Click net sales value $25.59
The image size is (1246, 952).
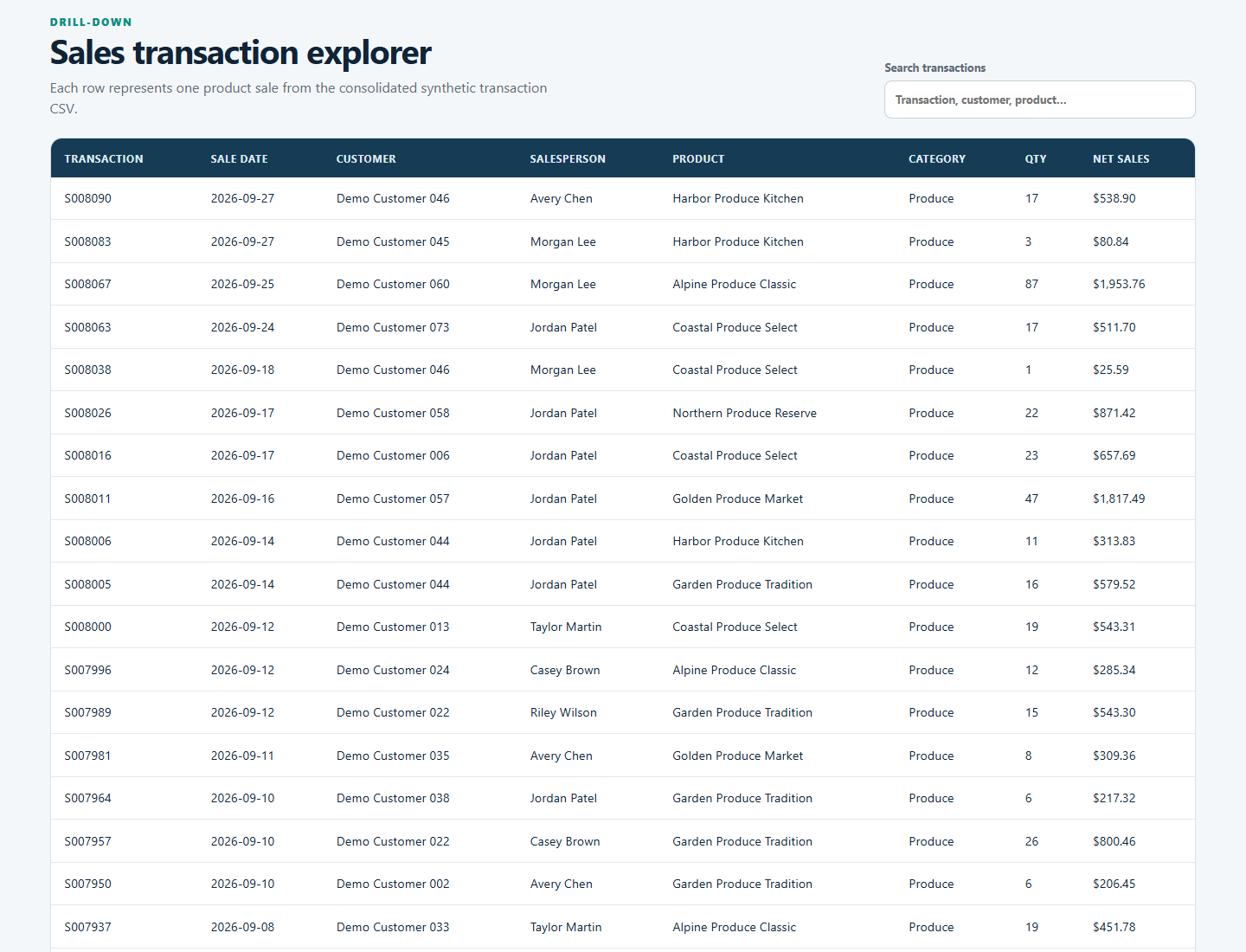pos(1111,370)
